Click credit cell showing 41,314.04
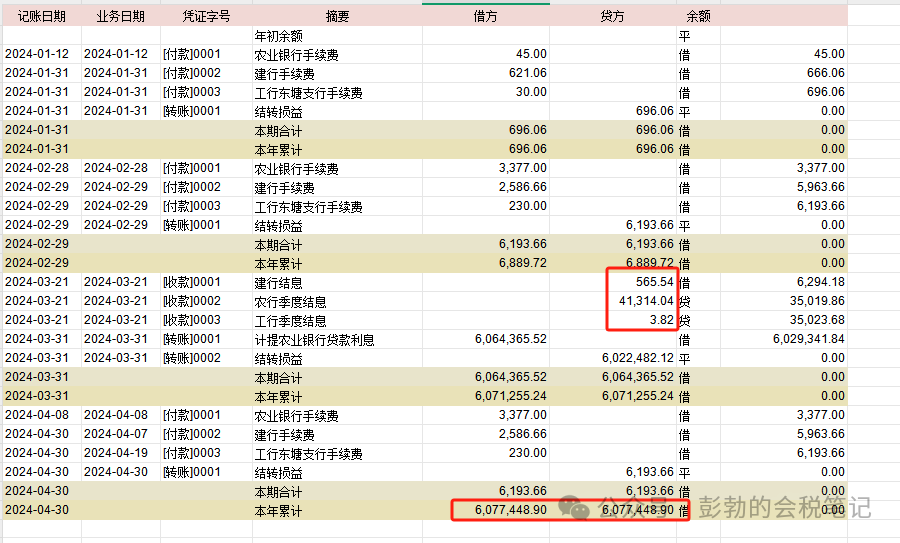 [x=612, y=301]
